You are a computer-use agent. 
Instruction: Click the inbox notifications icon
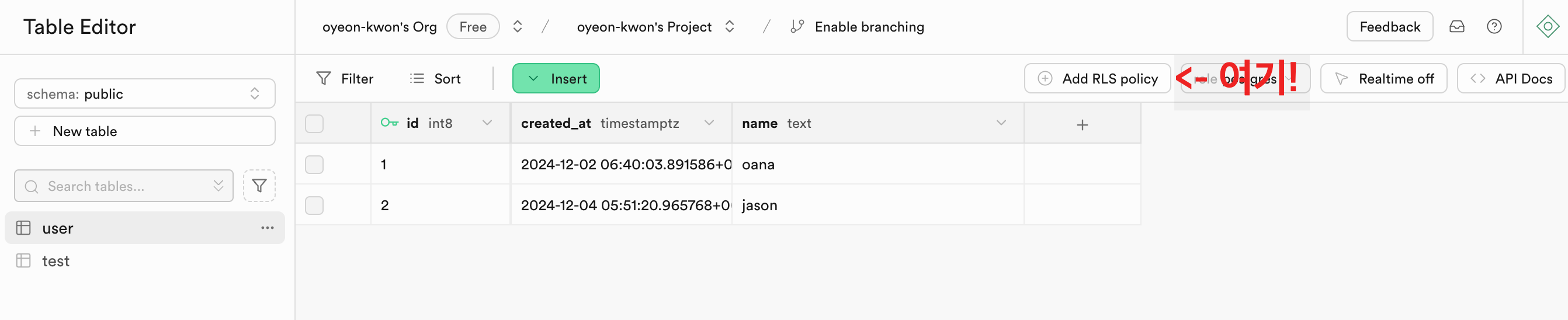[x=1456, y=27]
